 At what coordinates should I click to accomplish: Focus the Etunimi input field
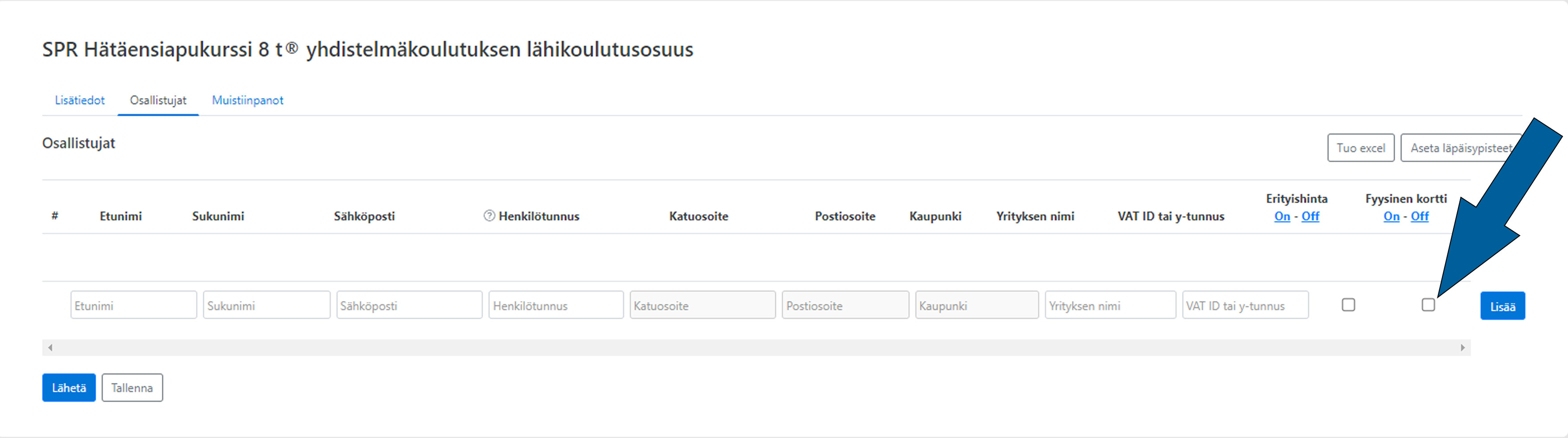coord(133,305)
